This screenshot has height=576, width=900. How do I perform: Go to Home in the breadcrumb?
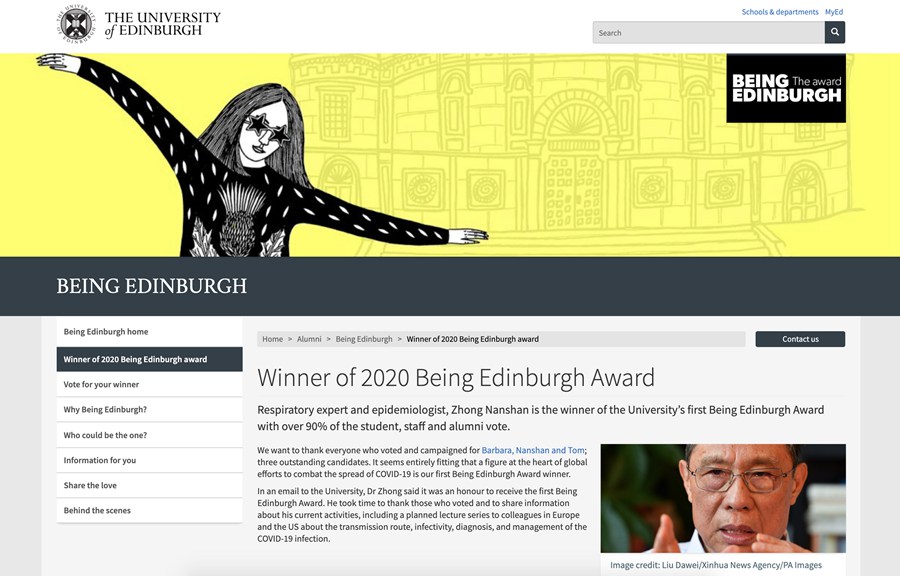(x=273, y=339)
